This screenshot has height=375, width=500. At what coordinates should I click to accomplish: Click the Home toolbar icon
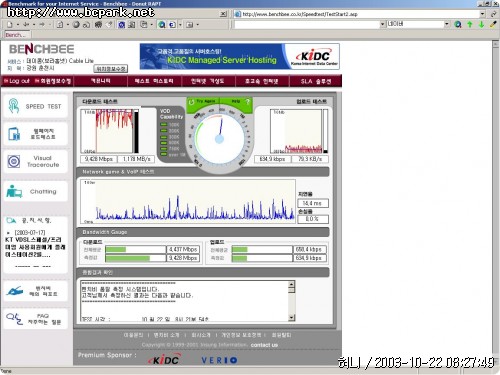tap(60, 25)
